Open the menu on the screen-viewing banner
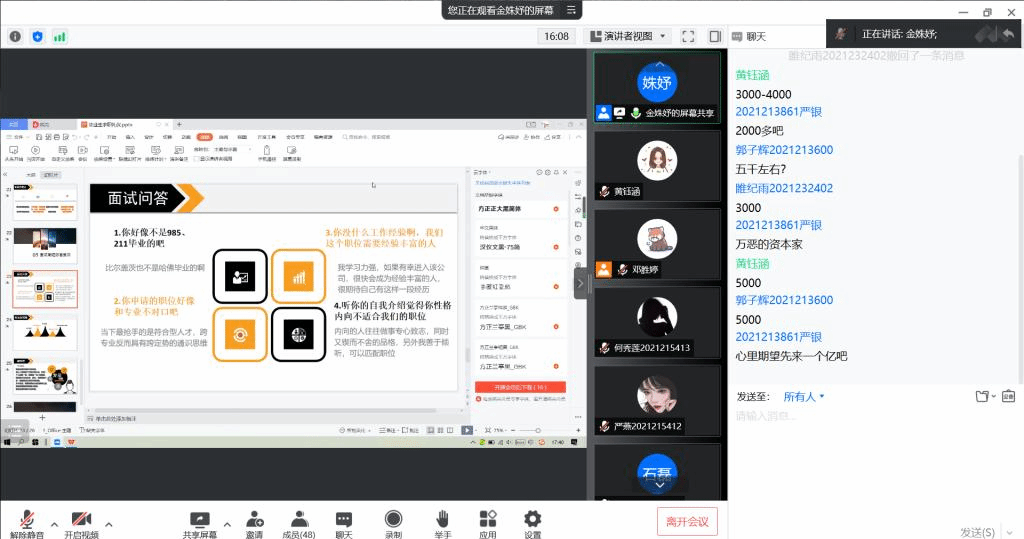1024x539 pixels. click(572, 9)
